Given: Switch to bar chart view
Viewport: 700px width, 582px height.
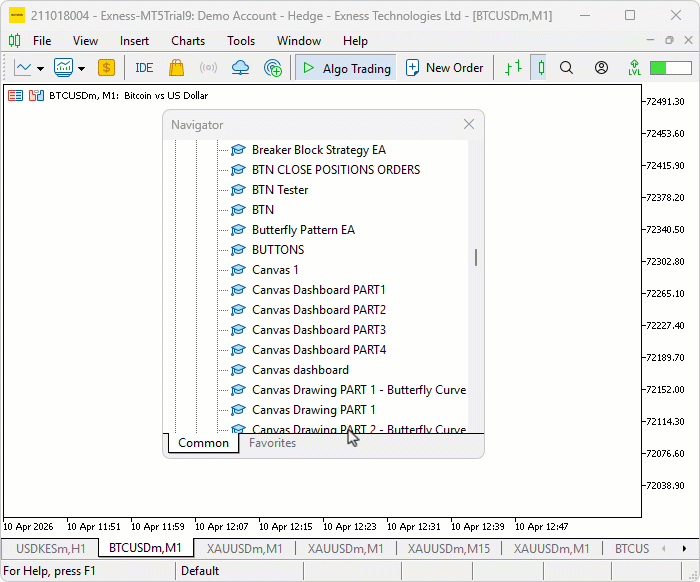Looking at the screenshot, I should click(513, 68).
